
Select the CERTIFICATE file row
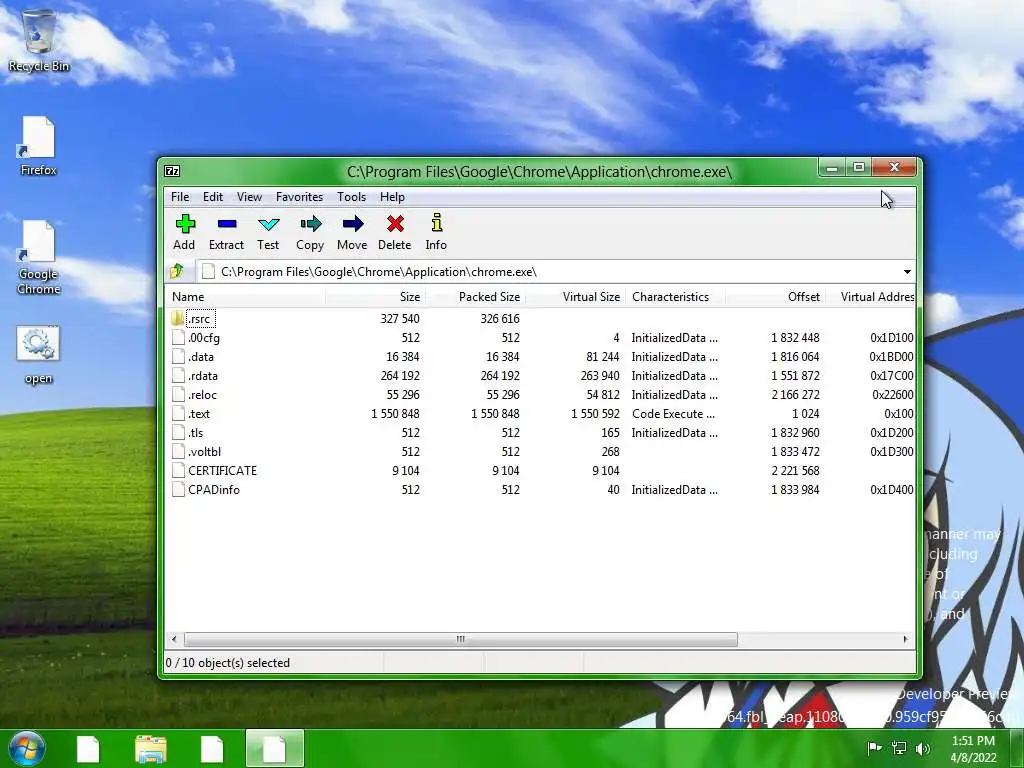click(x=541, y=470)
